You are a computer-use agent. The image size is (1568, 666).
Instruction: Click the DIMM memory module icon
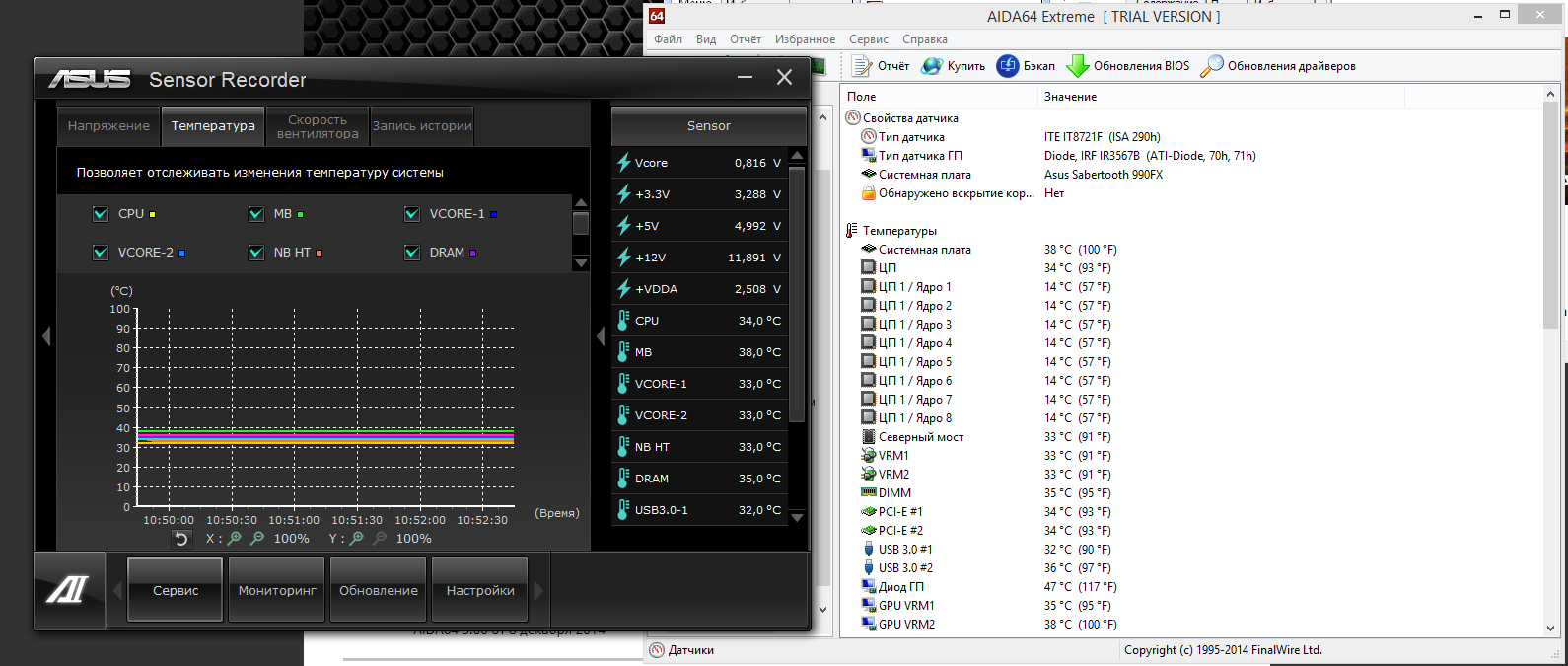(869, 493)
